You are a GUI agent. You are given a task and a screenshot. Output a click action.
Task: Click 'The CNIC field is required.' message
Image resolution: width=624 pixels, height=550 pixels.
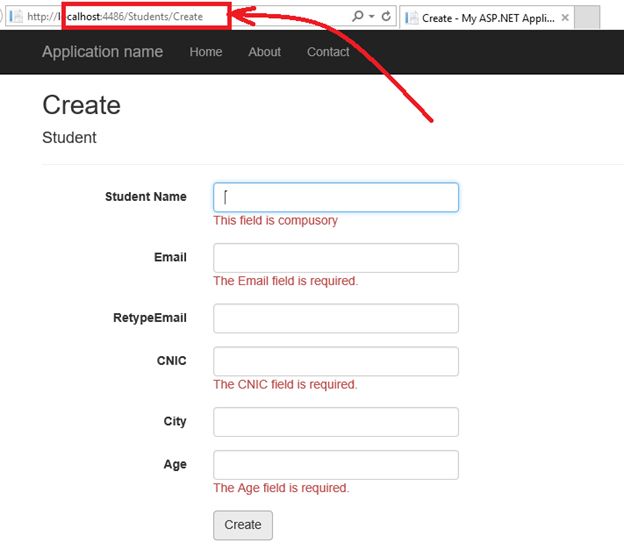point(285,384)
